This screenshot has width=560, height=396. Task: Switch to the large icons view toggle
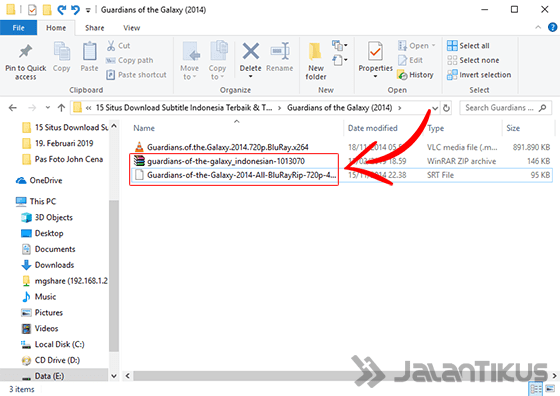550,389
